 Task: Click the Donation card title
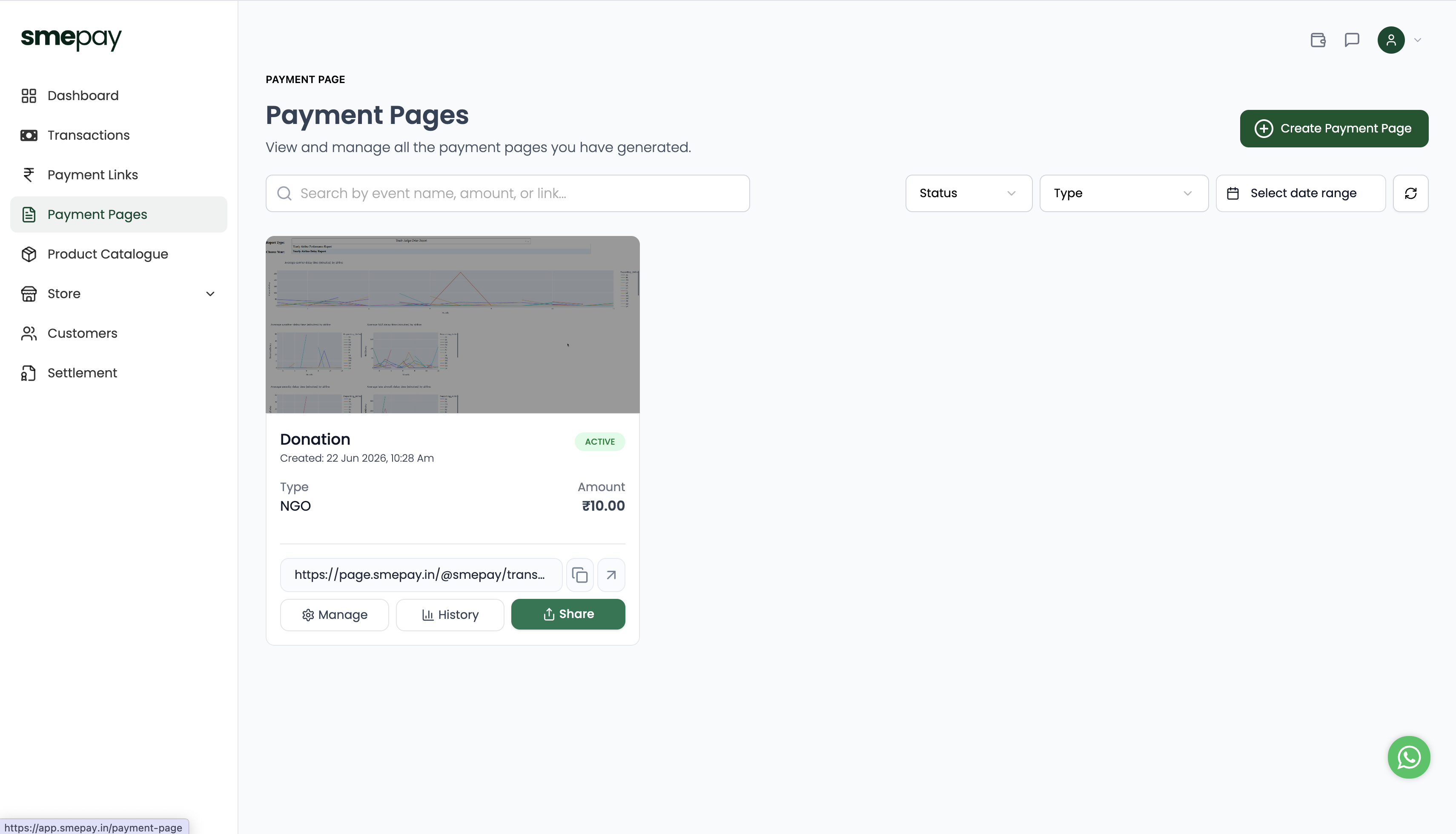(315, 439)
